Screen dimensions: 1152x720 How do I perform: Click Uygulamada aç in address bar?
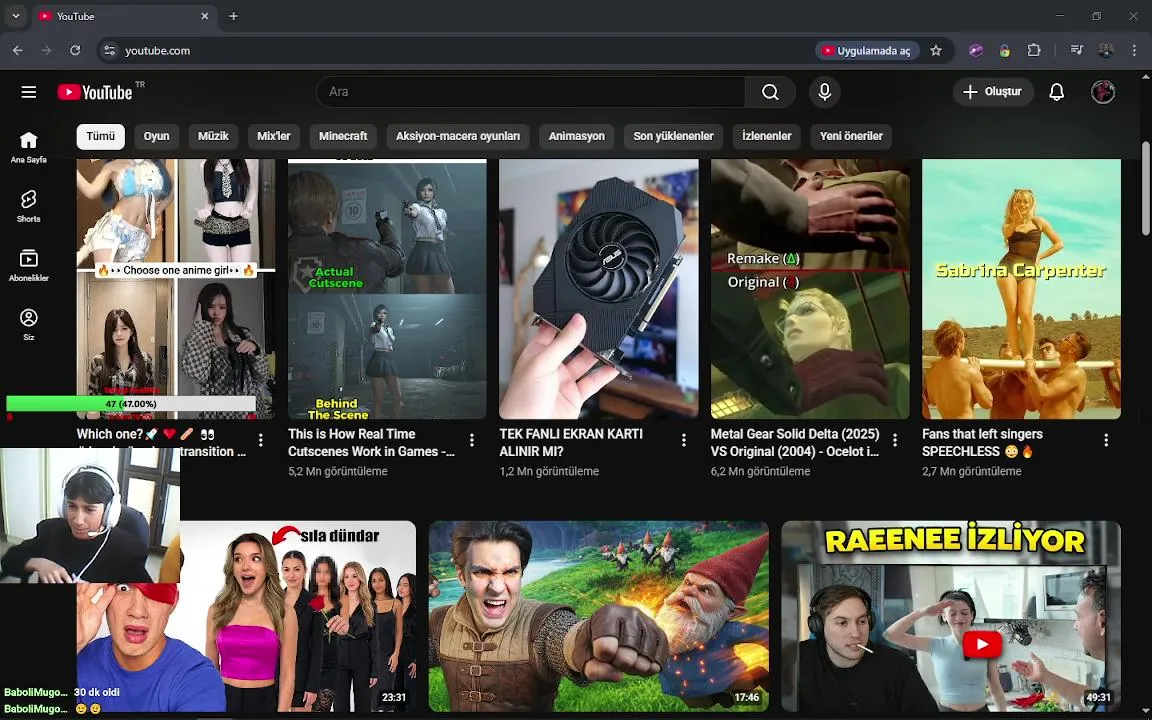click(868, 51)
